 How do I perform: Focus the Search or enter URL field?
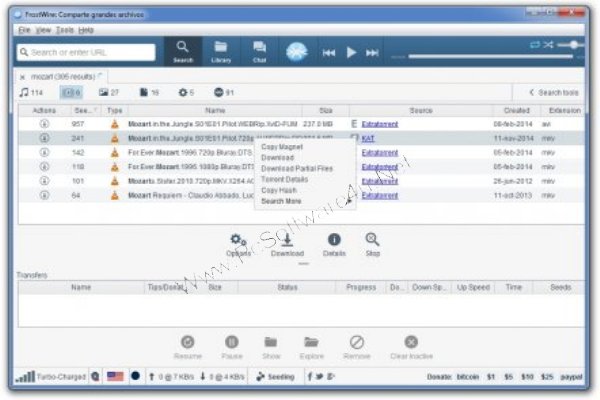click(x=86, y=52)
